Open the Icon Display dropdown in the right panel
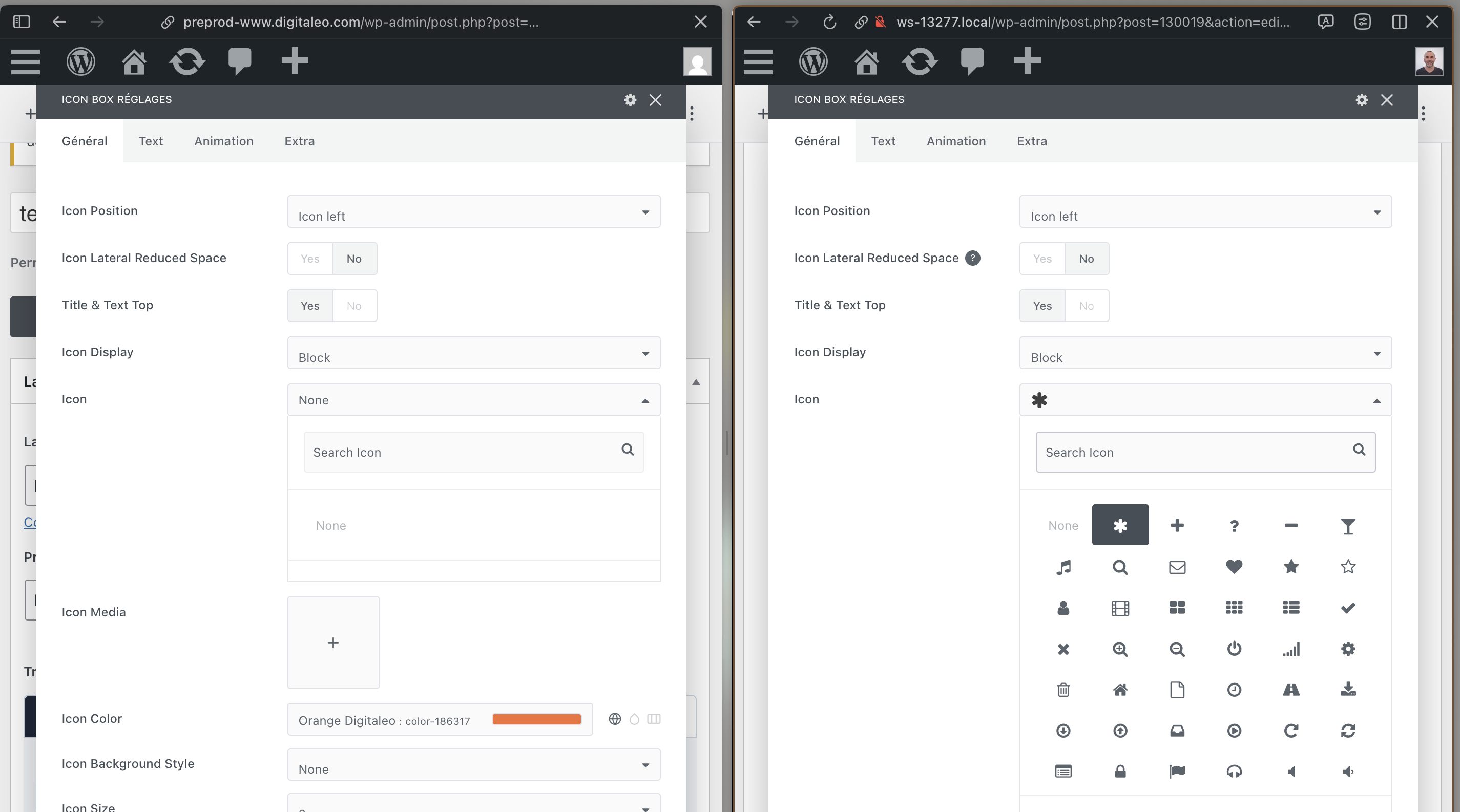This screenshot has width=1460, height=812. (x=1205, y=353)
